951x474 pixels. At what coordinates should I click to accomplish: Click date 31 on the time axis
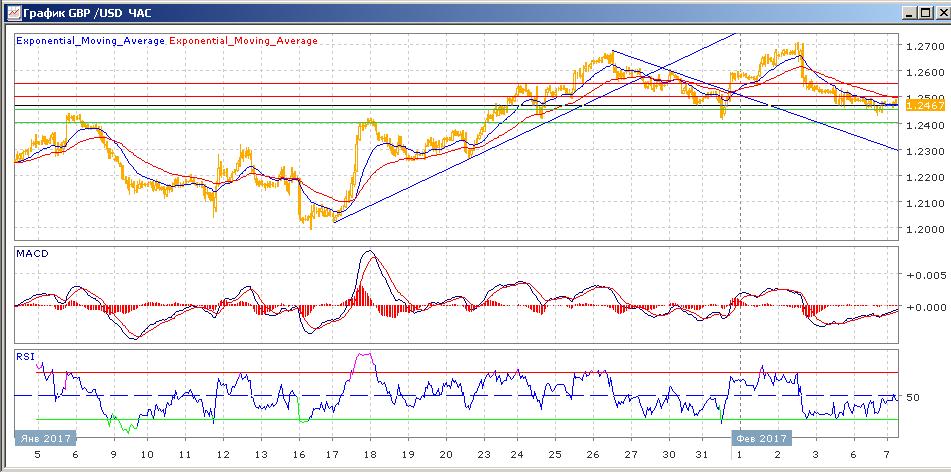pyautogui.click(x=702, y=455)
